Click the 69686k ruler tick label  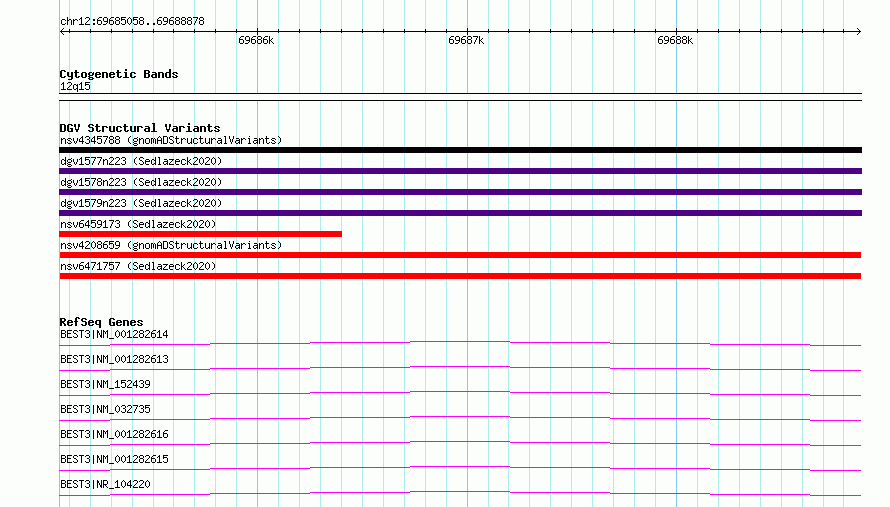click(x=256, y=40)
